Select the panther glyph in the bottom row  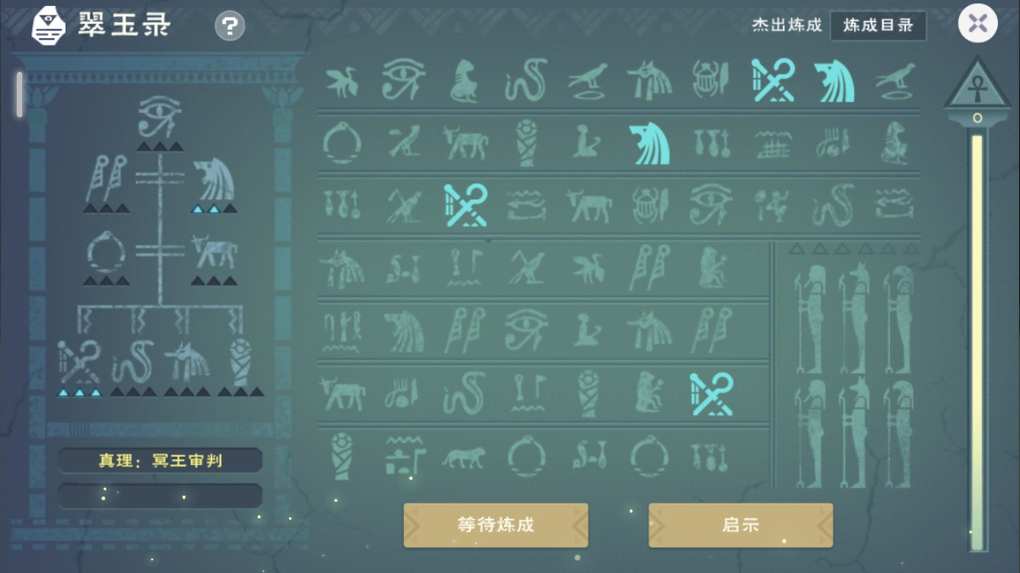(x=463, y=458)
